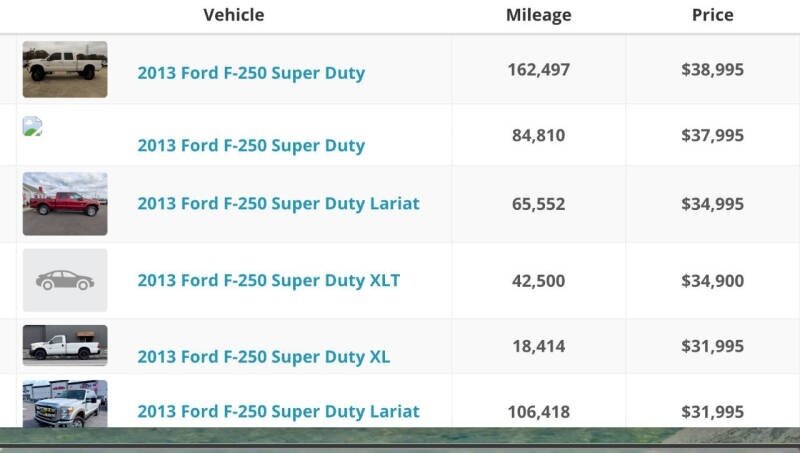This screenshot has width=800, height=453.
Task: Open the Lariat link with 106,418 miles
Action: [279, 411]
